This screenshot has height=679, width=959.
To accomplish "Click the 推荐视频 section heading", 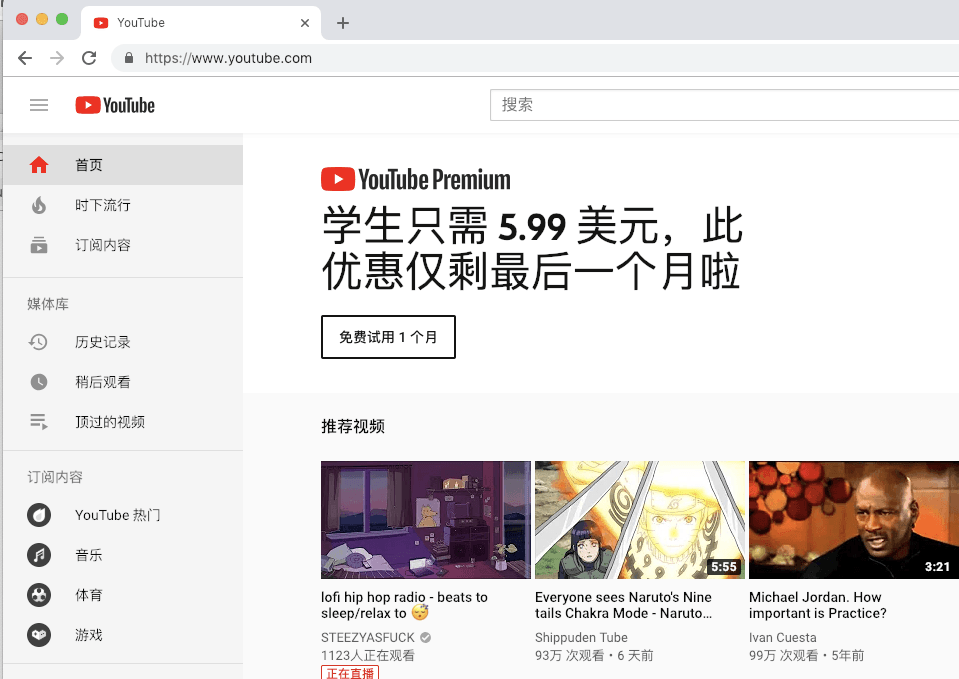I will 353,426.
